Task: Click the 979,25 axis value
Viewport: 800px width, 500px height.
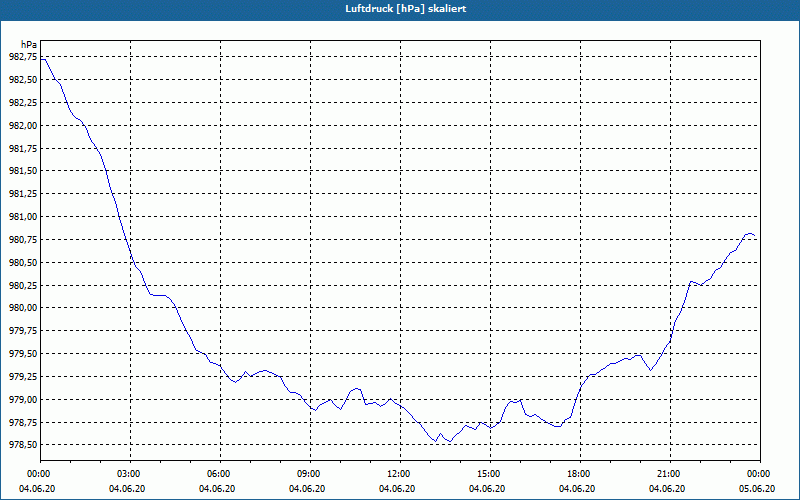Action: click(x=23, y=377)
